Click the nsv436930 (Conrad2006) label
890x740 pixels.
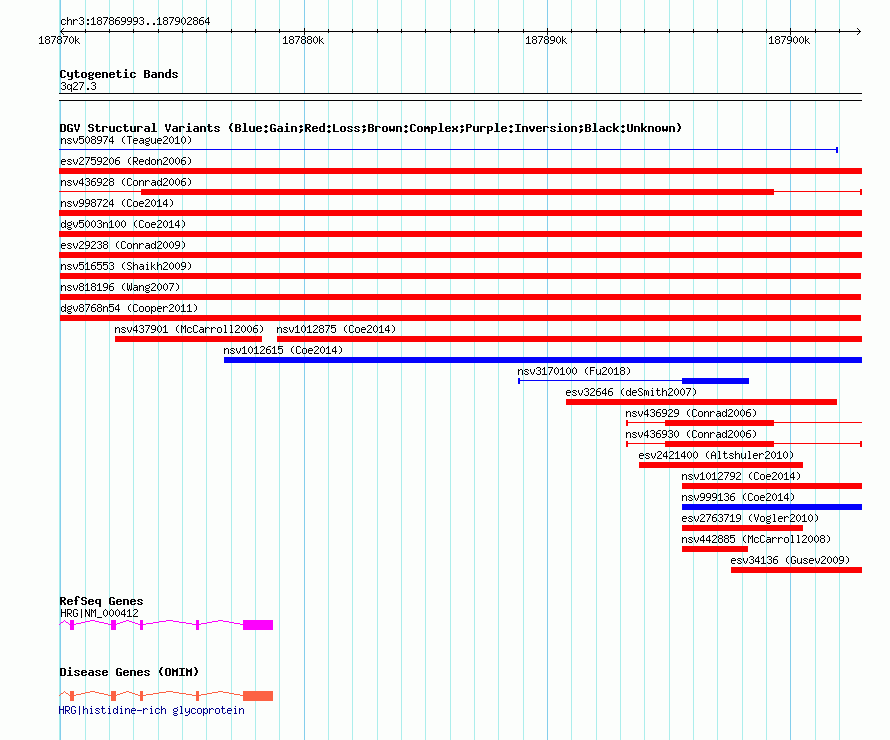[x=691, y=434]
